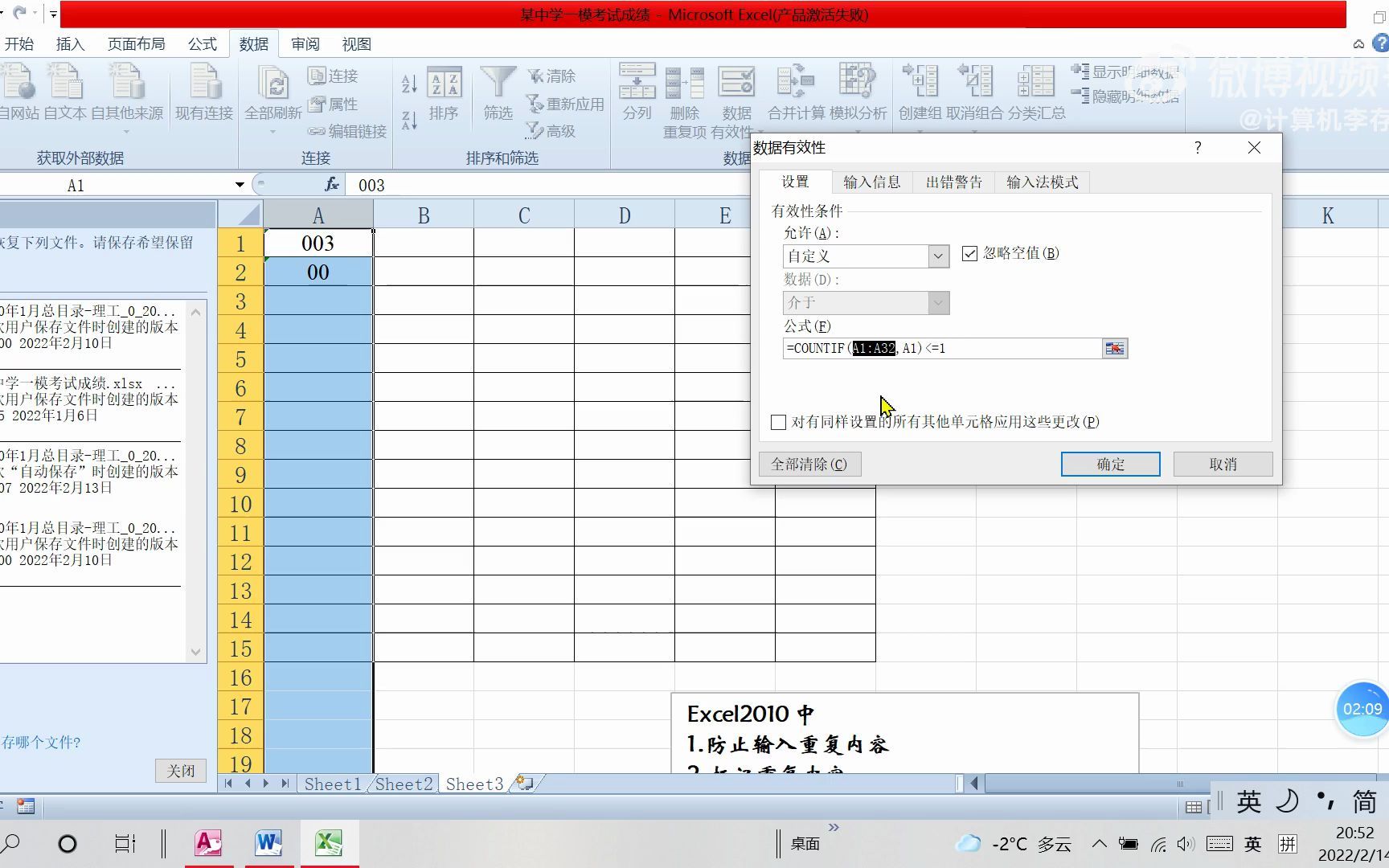Viewport: 1389px width, 868px height.
Task: Click the Windows search icon on taskbar
Action: coord(10,843)
